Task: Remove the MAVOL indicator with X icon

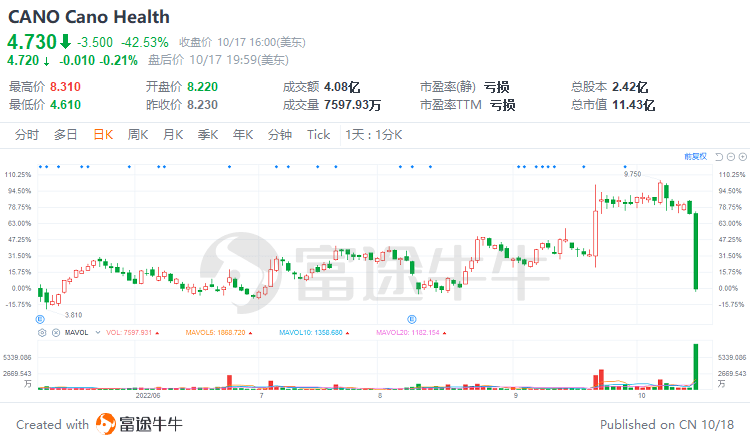Action: pyautogui.click(x=55, y=333)
